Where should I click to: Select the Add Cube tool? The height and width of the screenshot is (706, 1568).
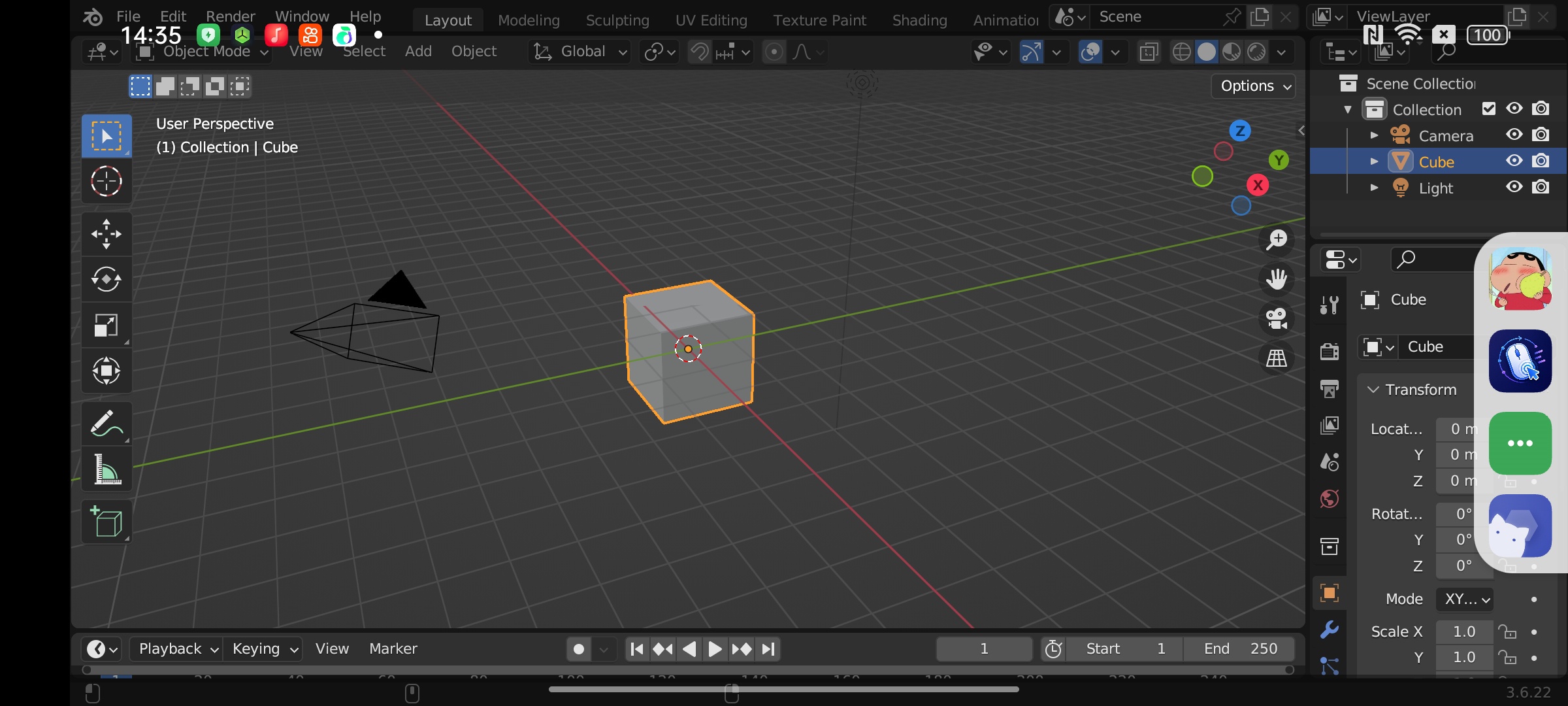[x=106, y=522]
